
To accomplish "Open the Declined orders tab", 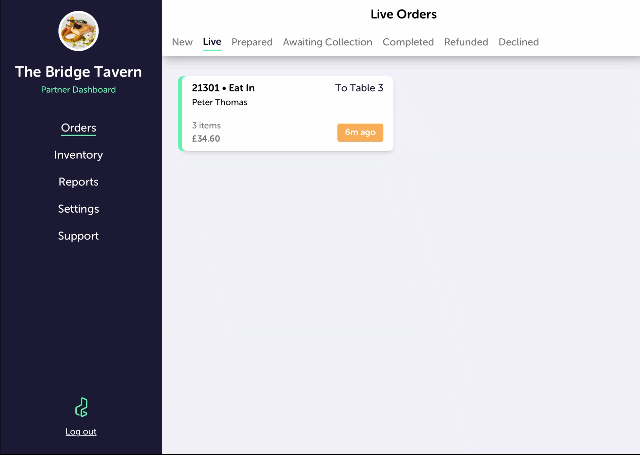I will (x=518, y=42).
